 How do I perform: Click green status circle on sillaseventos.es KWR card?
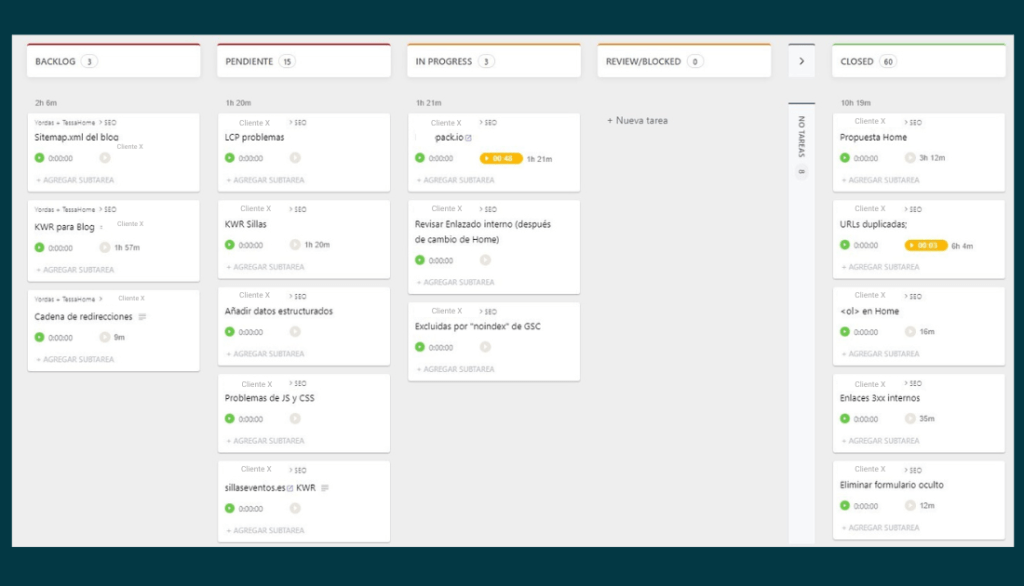tap(230, 508)
